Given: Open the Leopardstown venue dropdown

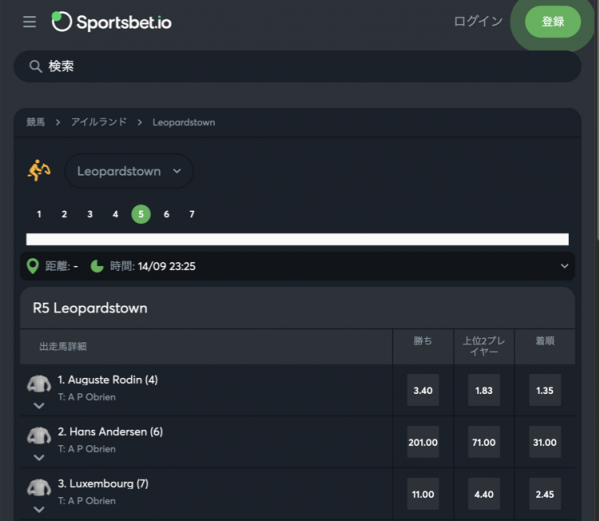Looking at the screenshot, I should pyautogui.click(x=129, y=171).
